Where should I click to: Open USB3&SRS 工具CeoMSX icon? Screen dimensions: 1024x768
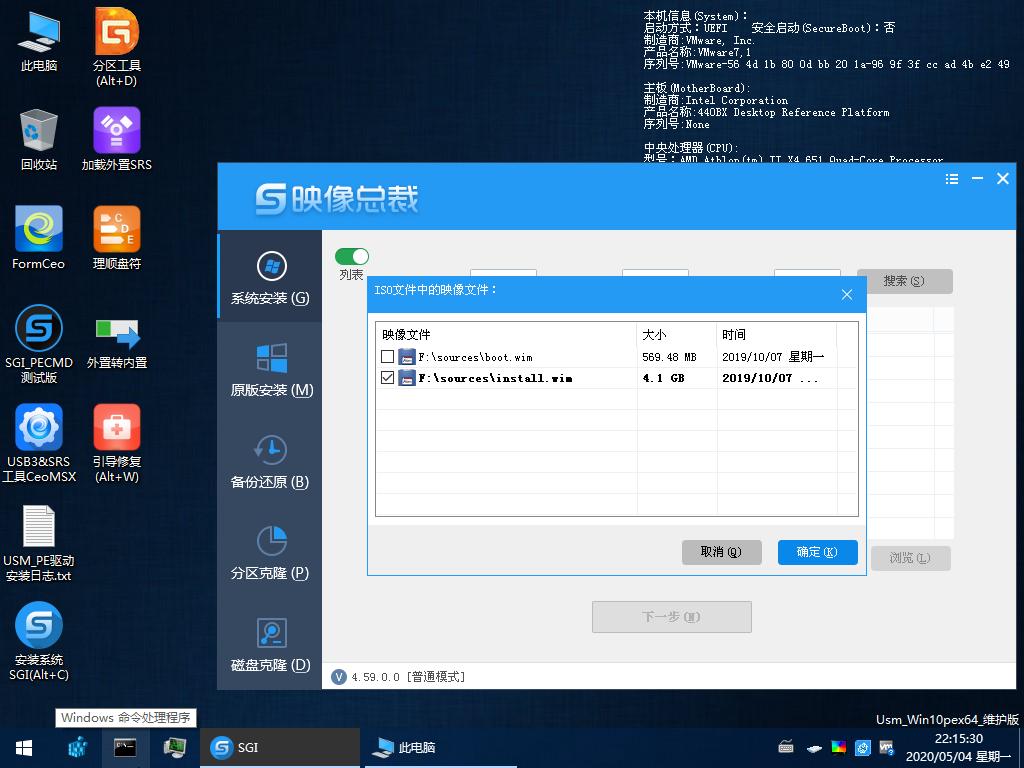39,443
